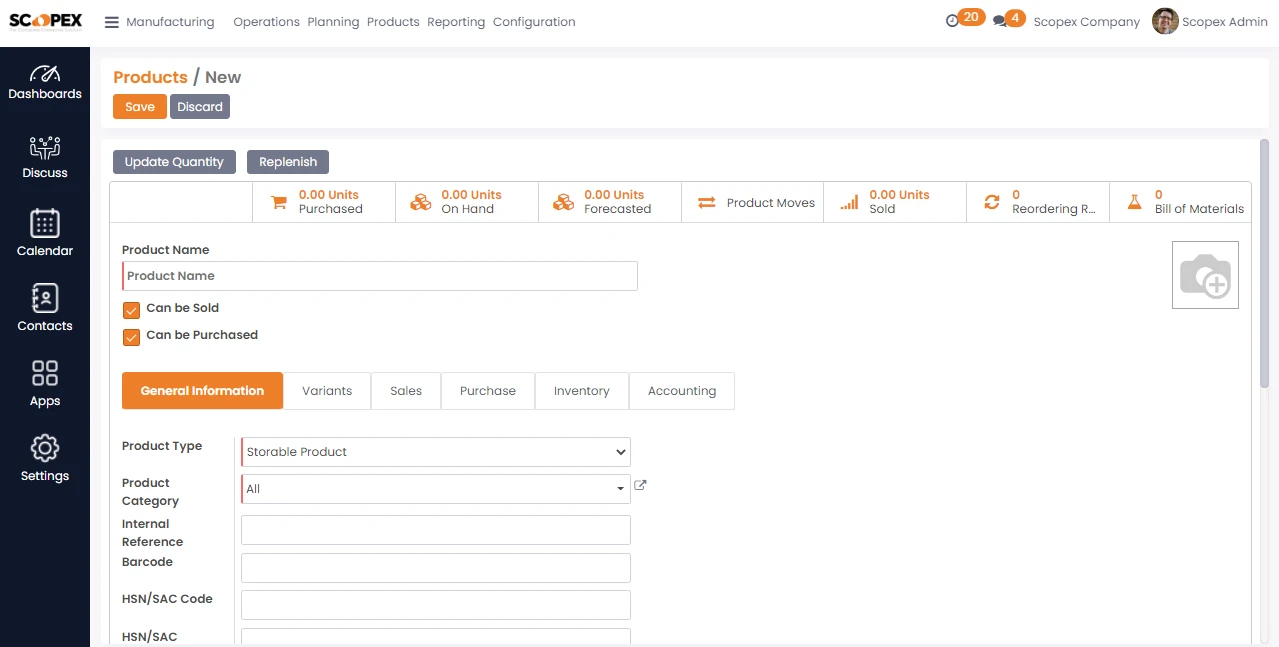Screen dimensions: 1279x647
Task: Click the Save button
Action: pyautogui.click(x=140, y=107)
